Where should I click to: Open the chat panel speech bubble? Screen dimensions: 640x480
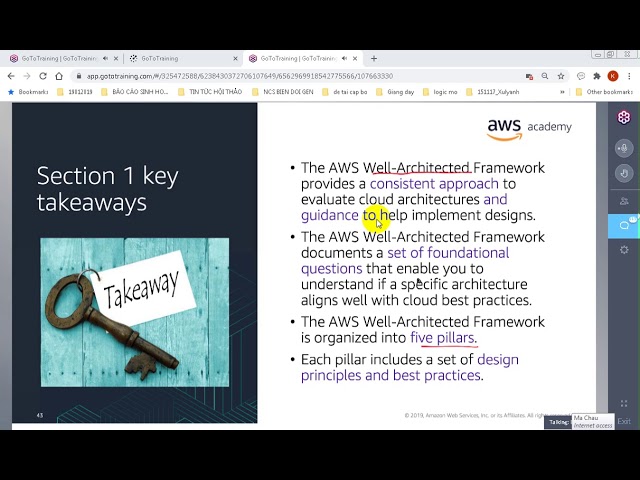point(624,226)
